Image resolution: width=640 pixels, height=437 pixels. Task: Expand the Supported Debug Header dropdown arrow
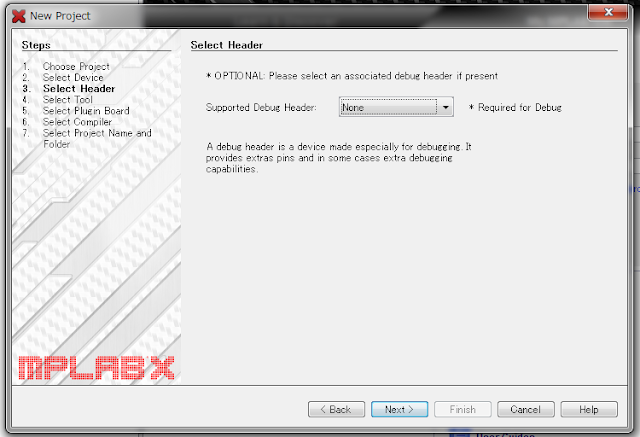pos(446,107)
